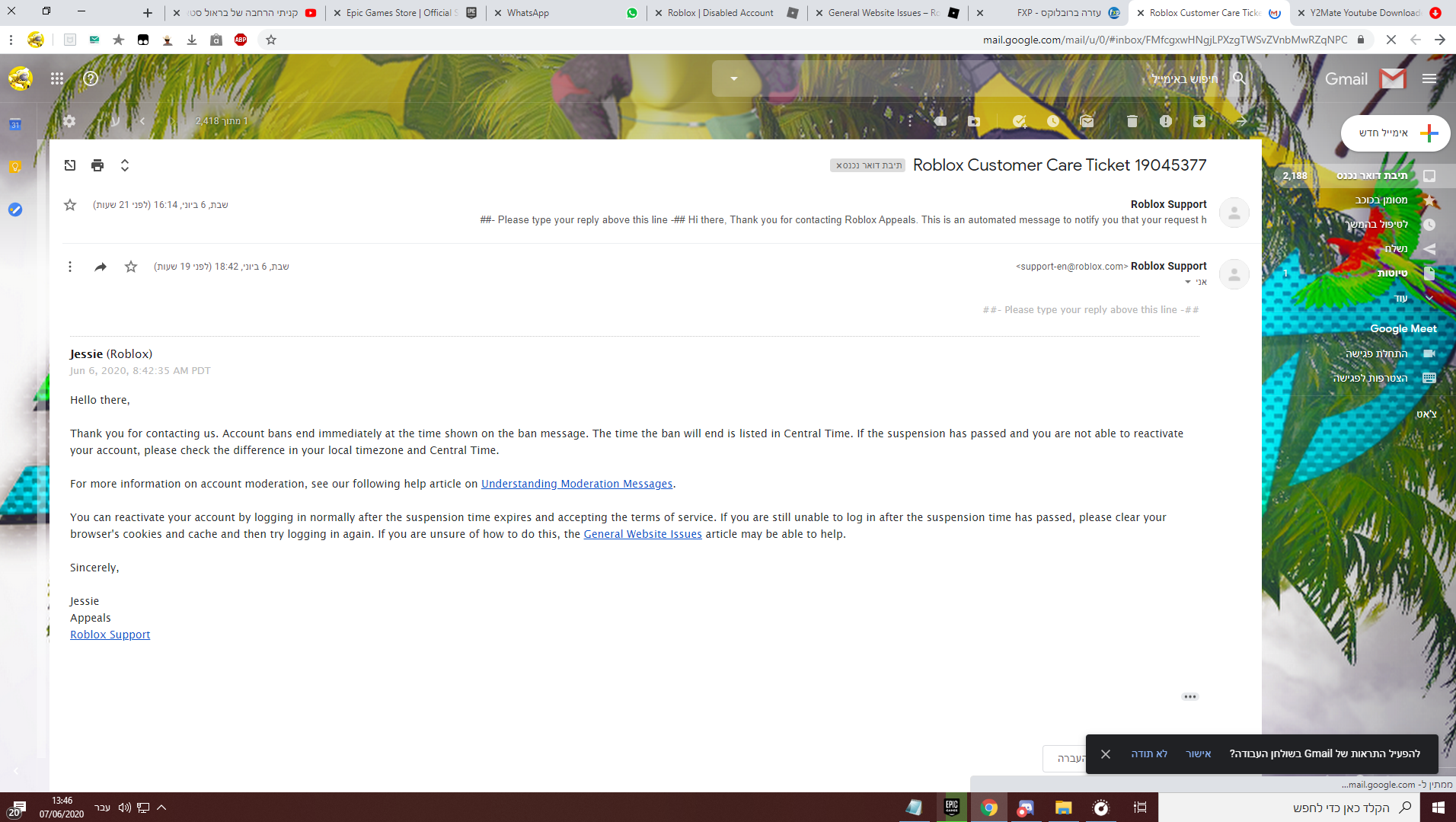Viewport: 1456px width, 822px height.
Task: Reload page via browser stop button
Action: (x=1391, y=40)
